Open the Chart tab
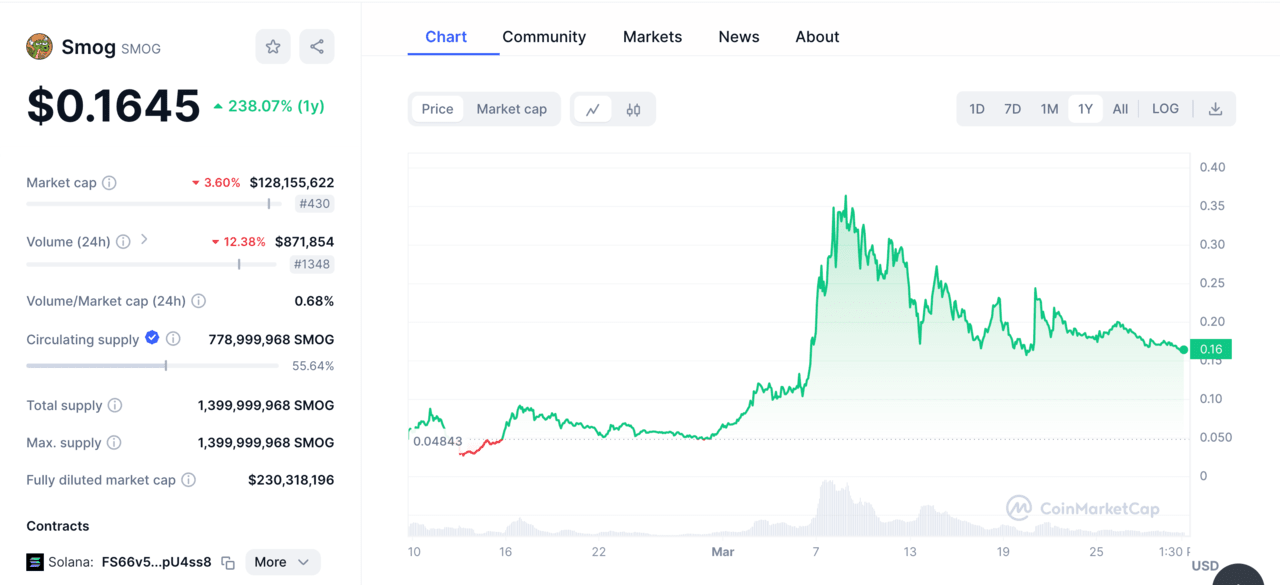Screen dimensions: 1280x585 446,36
